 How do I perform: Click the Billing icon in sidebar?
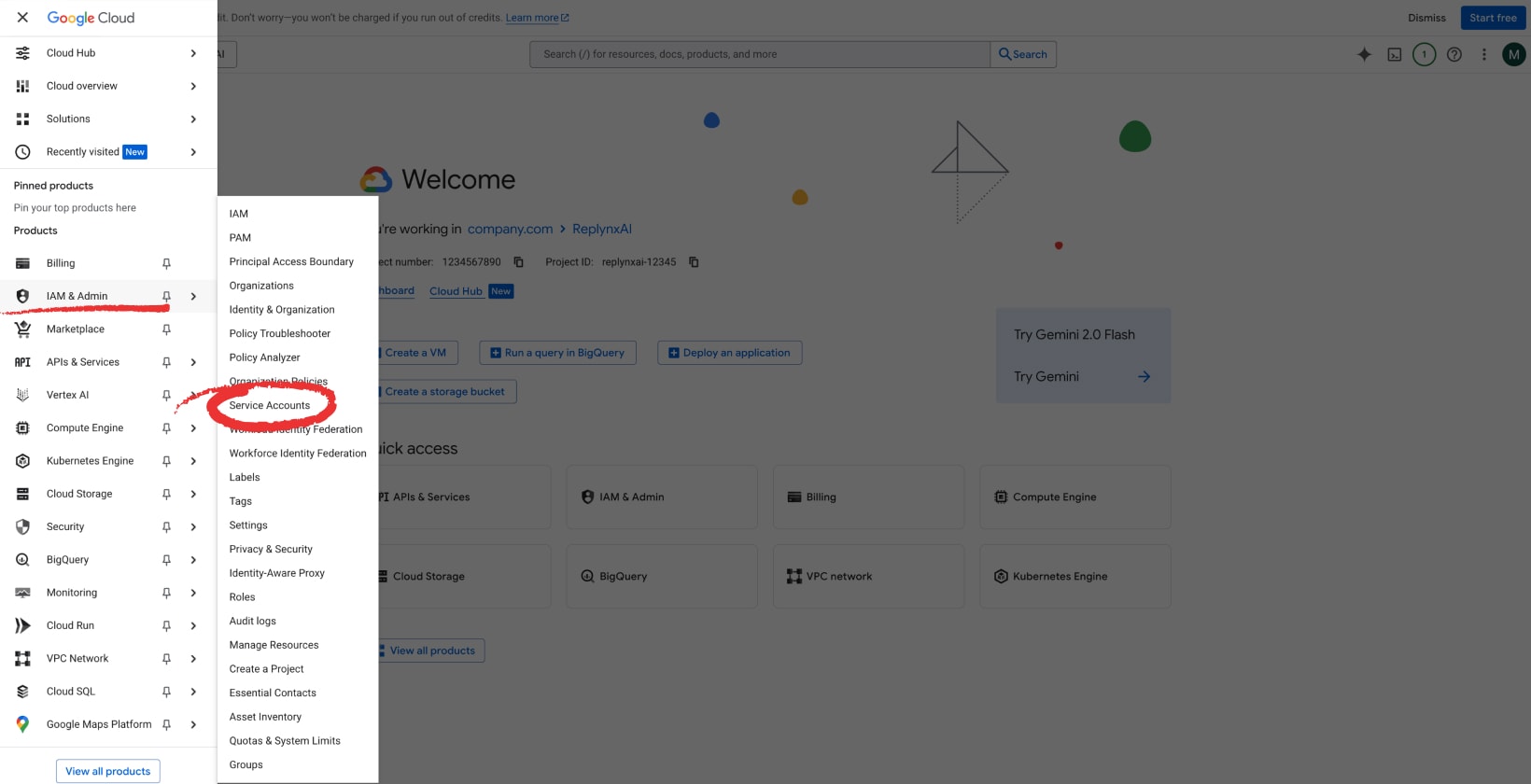[22, 263]
